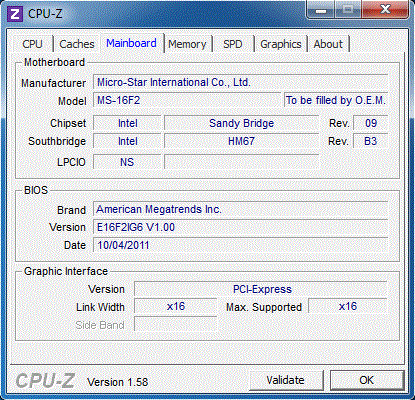Select BIOS brand American Megatrends Inc.

click(240, 209)
